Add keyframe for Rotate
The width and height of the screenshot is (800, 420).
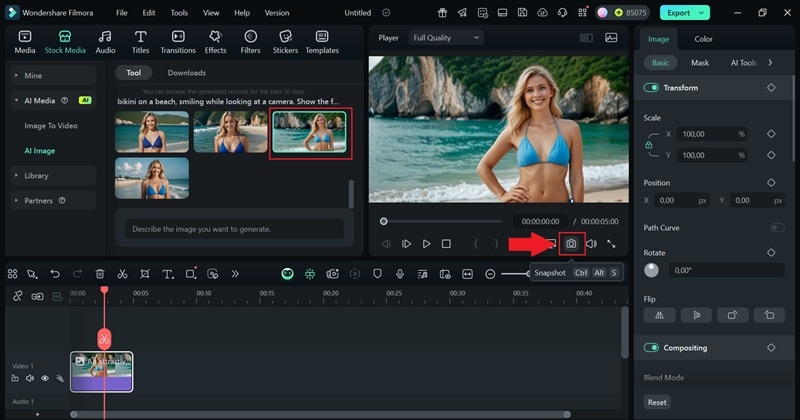pyautogui.click(x=771, y=253)
